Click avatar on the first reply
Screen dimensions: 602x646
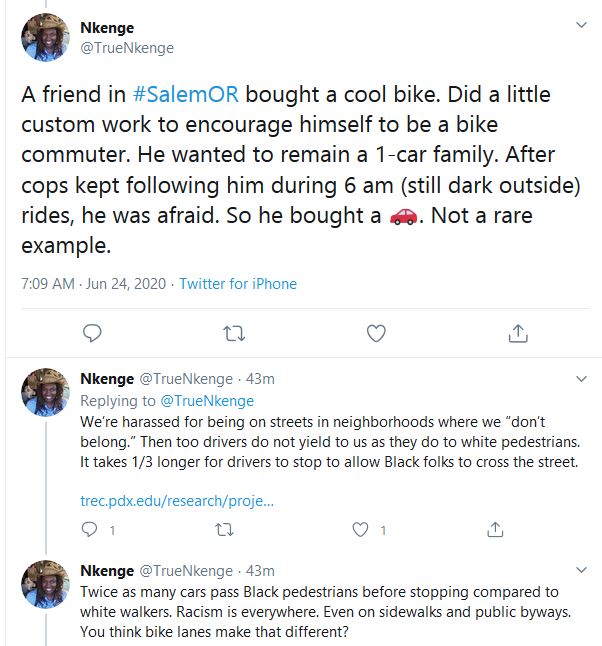46,393
